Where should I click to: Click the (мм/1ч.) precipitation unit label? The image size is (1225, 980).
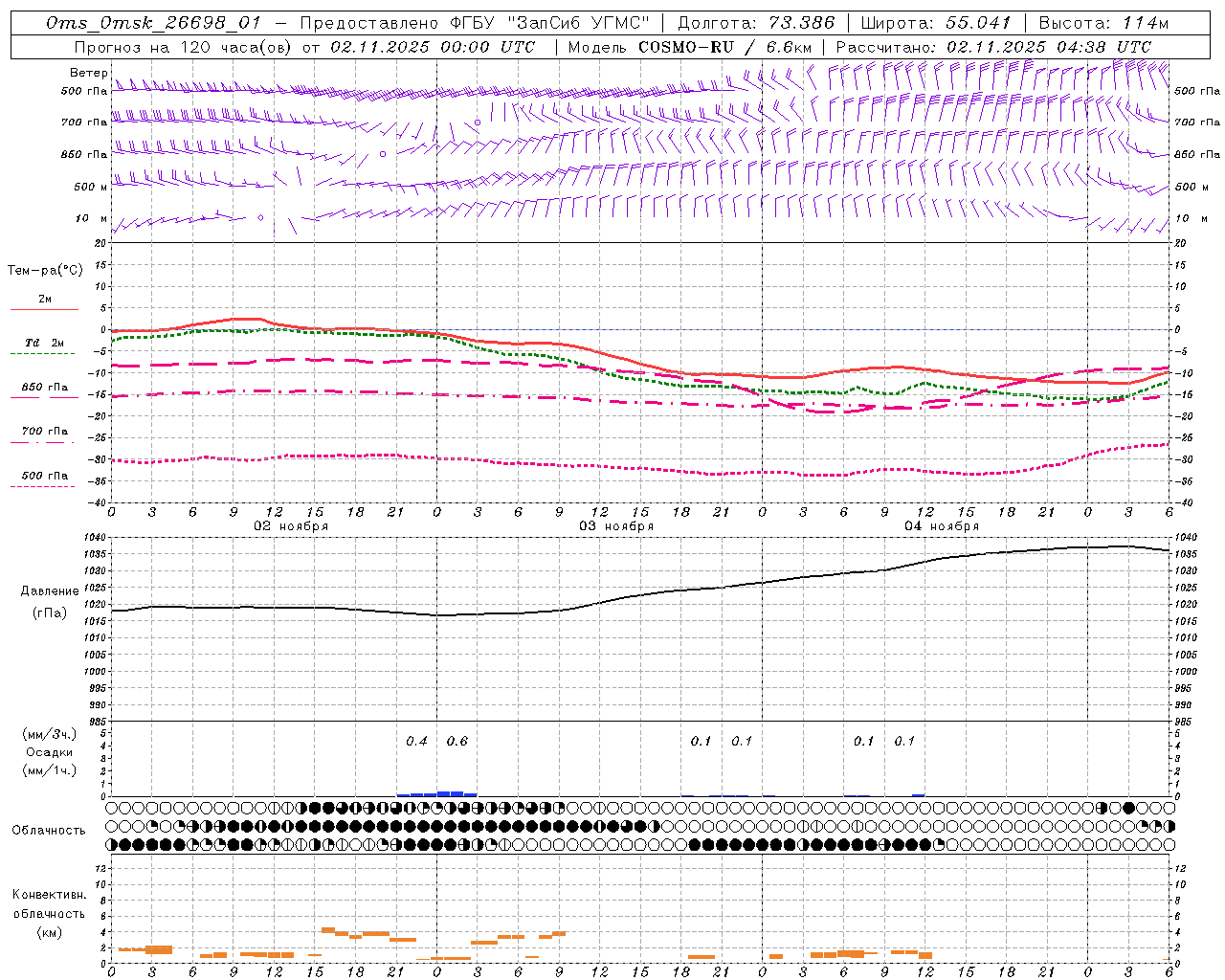coord(49,770)
